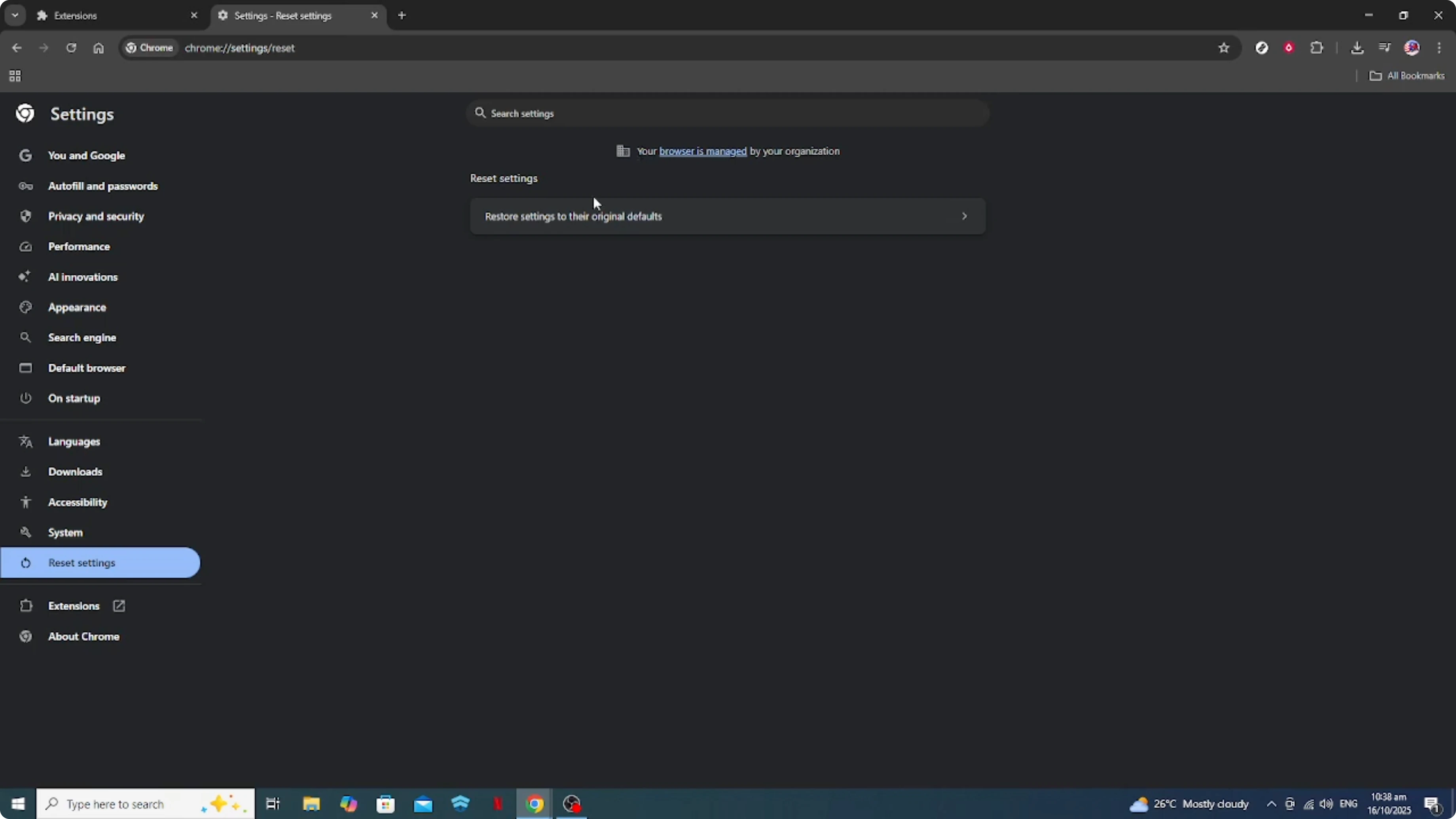The width and height of the screenshot is (1456, 819).
Task: Open Autofill and passwords settings
Action: 103,186
